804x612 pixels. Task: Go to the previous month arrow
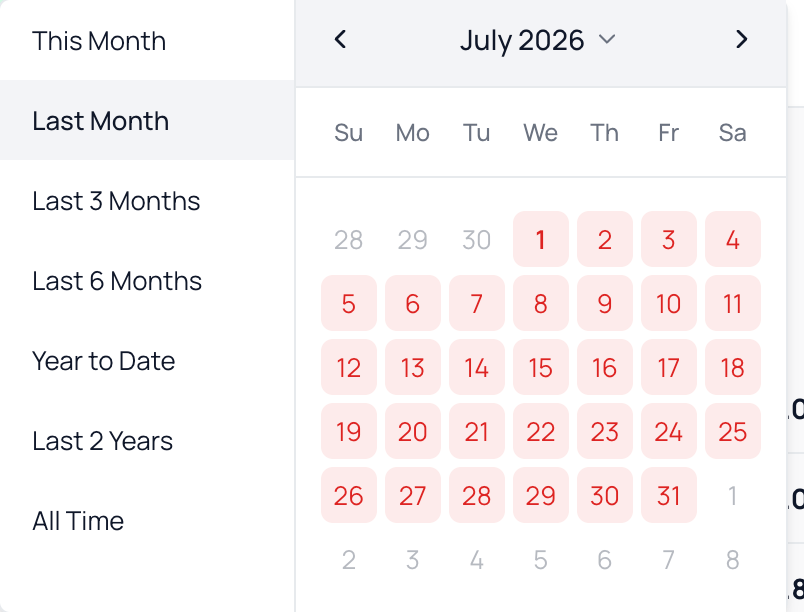coord(340,39)
